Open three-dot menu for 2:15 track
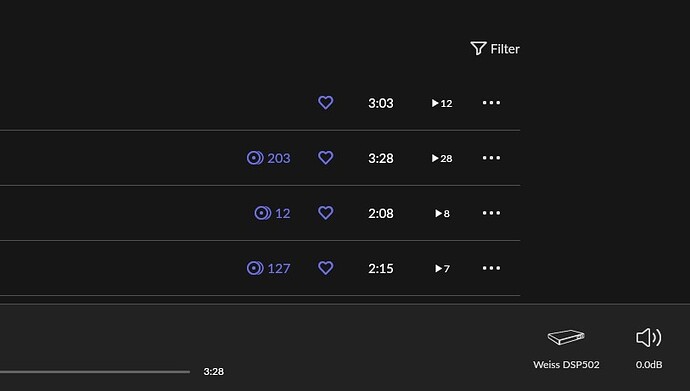The image size is (690, 391). point(491,268)
